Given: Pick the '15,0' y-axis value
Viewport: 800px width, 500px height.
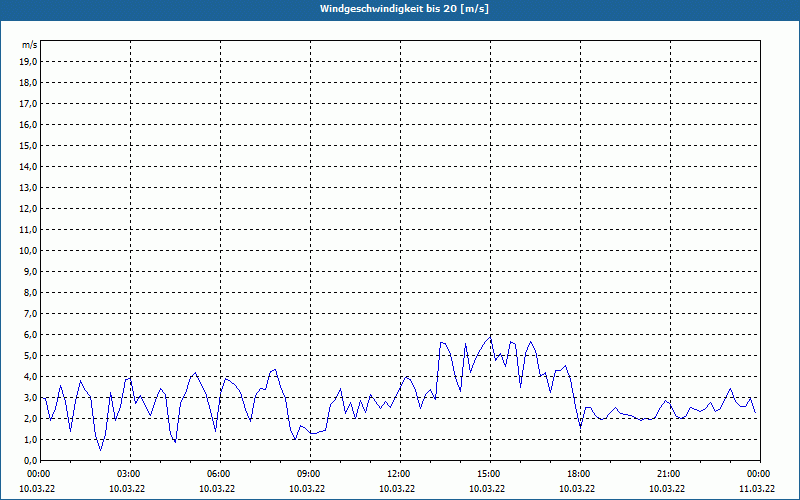Looking at the screenshot, I should click(28, 145).
